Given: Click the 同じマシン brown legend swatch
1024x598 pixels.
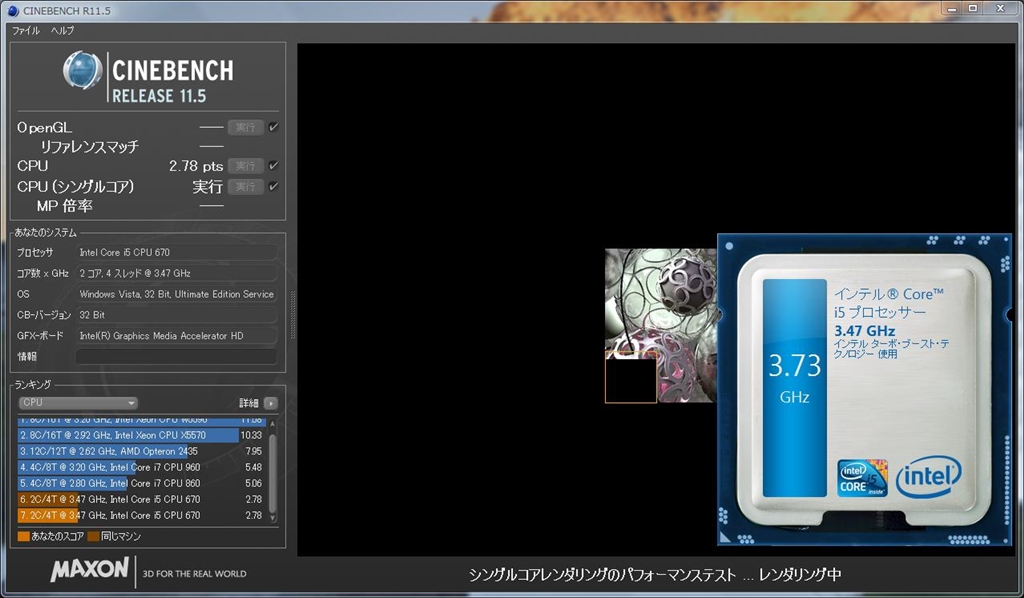Looking at the screenshot, I should [93, 537].
